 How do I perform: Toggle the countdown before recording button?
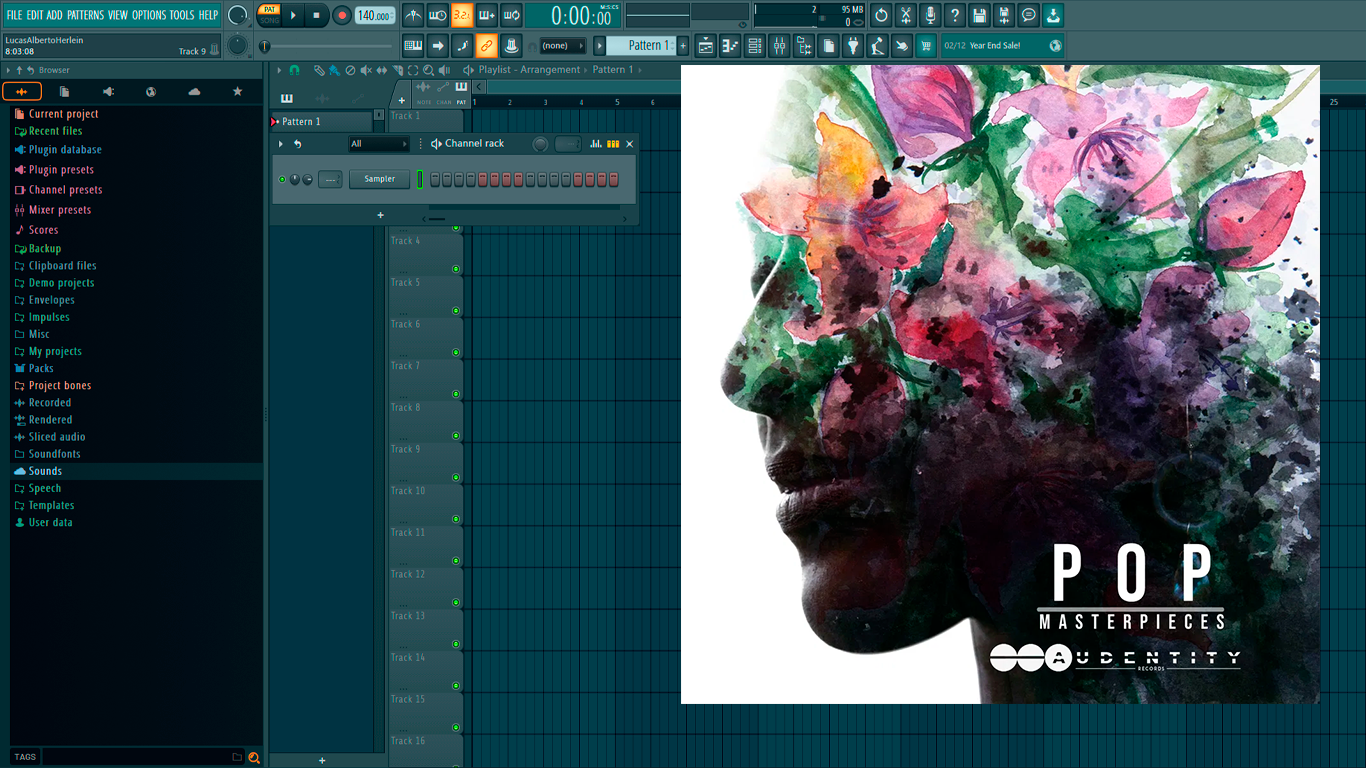coord(462,15)
